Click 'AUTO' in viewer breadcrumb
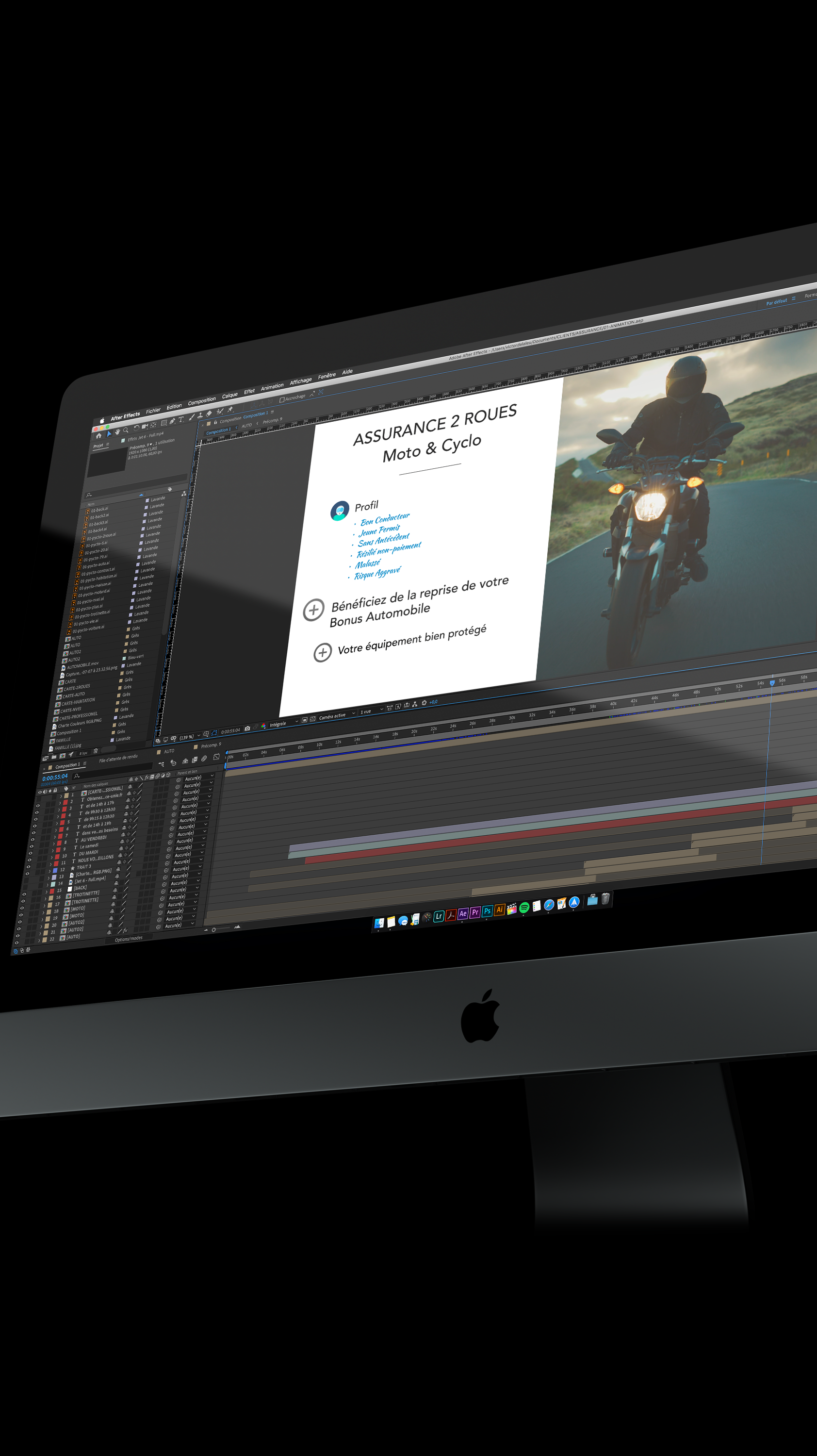This screenshot has width=817, height=1456. tap(247, 425)
